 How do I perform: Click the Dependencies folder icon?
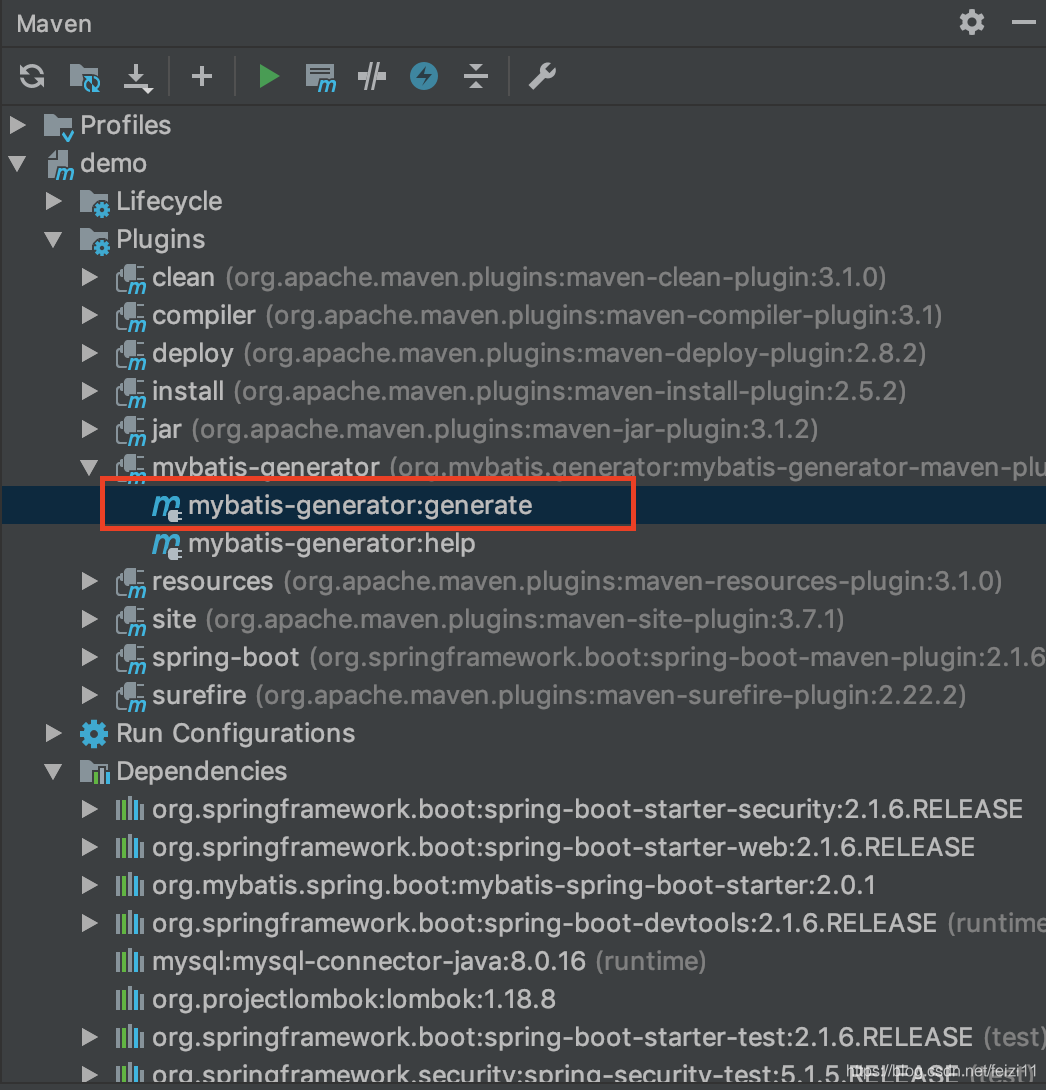[95, 772]
